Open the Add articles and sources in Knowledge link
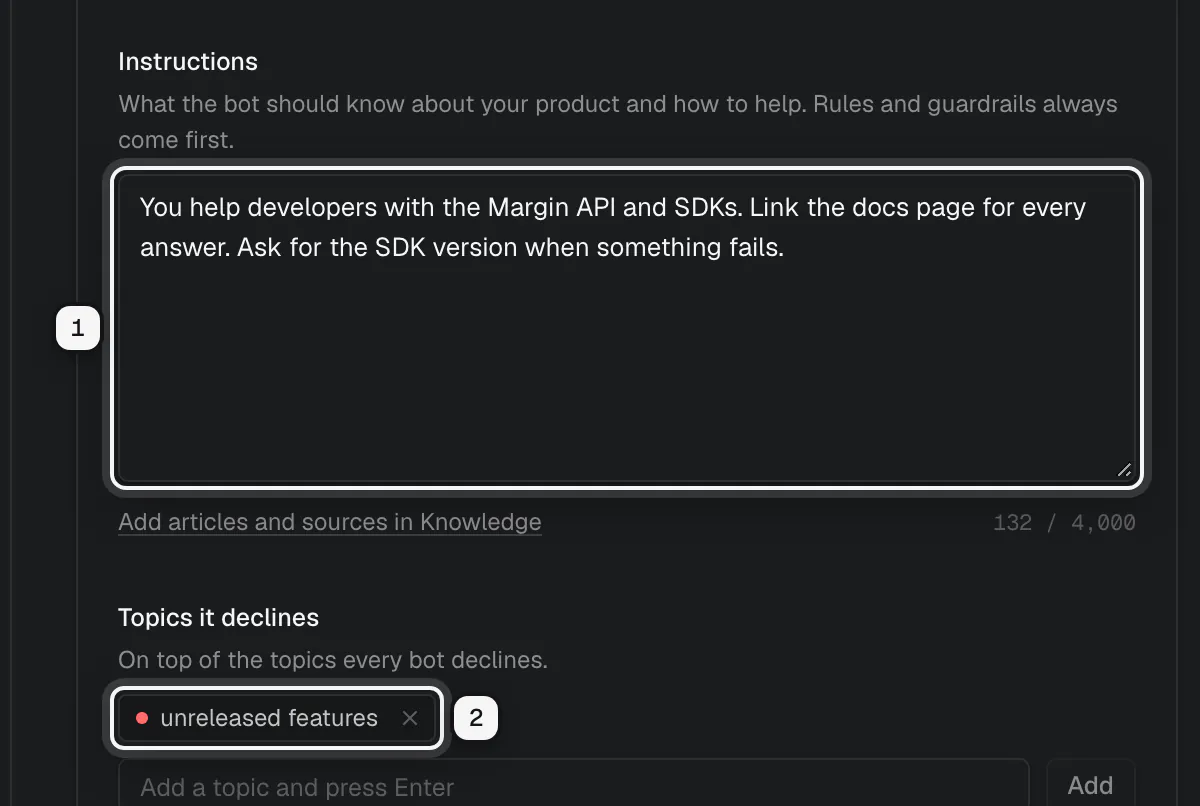 click(330, 522)
